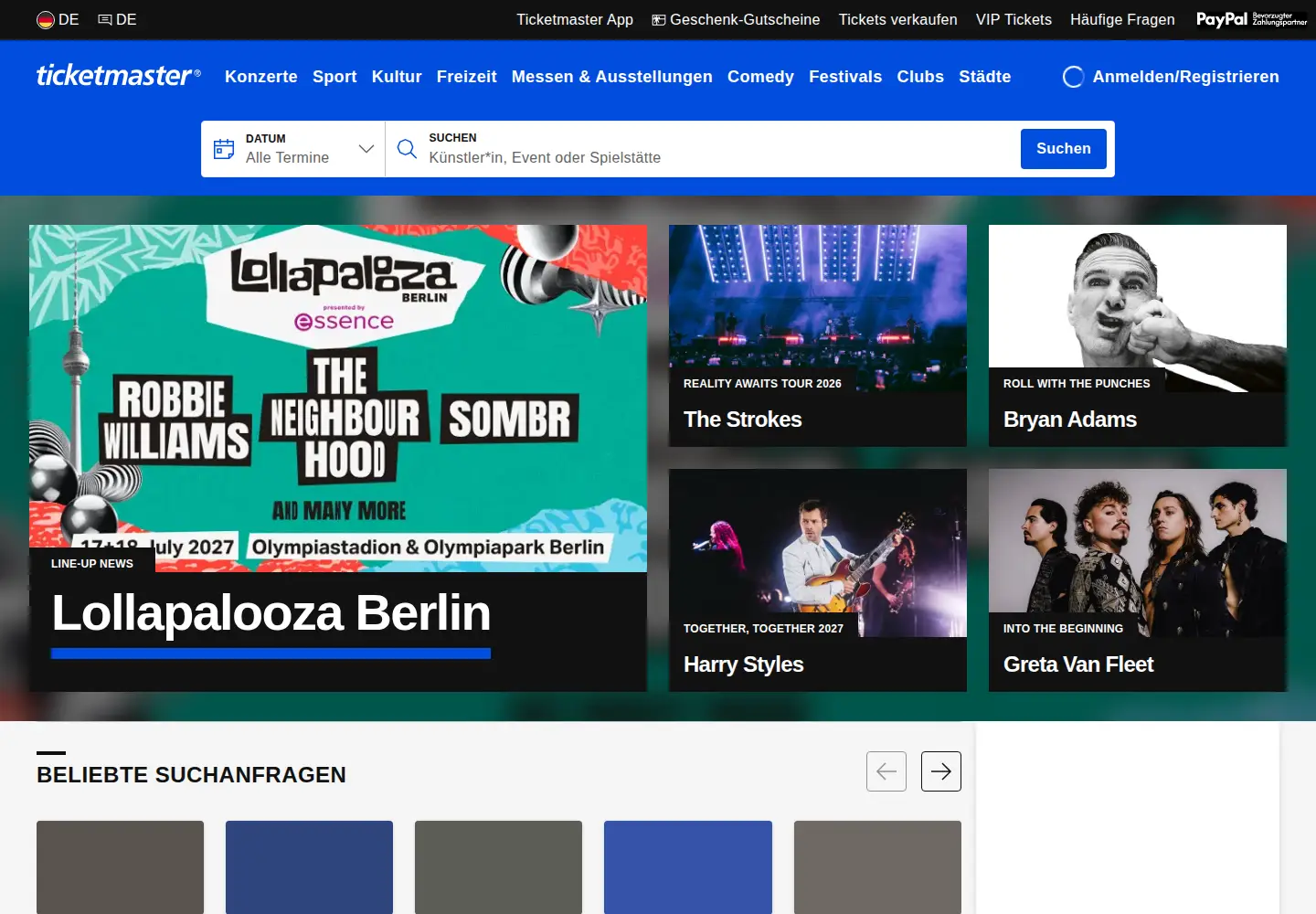The image size is (1316, 914).
Task: Open the Freizeit menu
Action: (467, 77)
